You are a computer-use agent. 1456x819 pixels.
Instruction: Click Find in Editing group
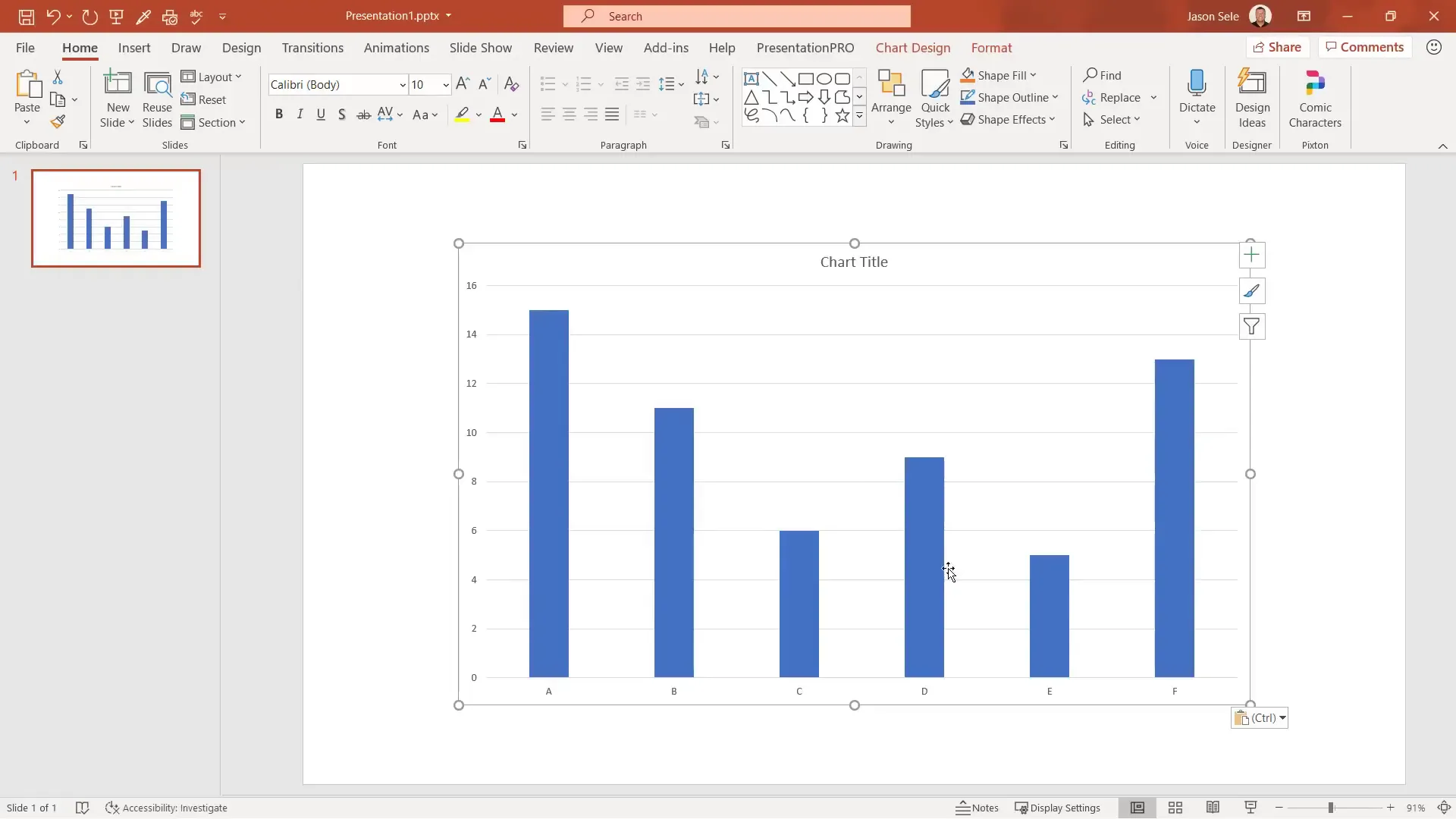click(x=1103, y=75)
